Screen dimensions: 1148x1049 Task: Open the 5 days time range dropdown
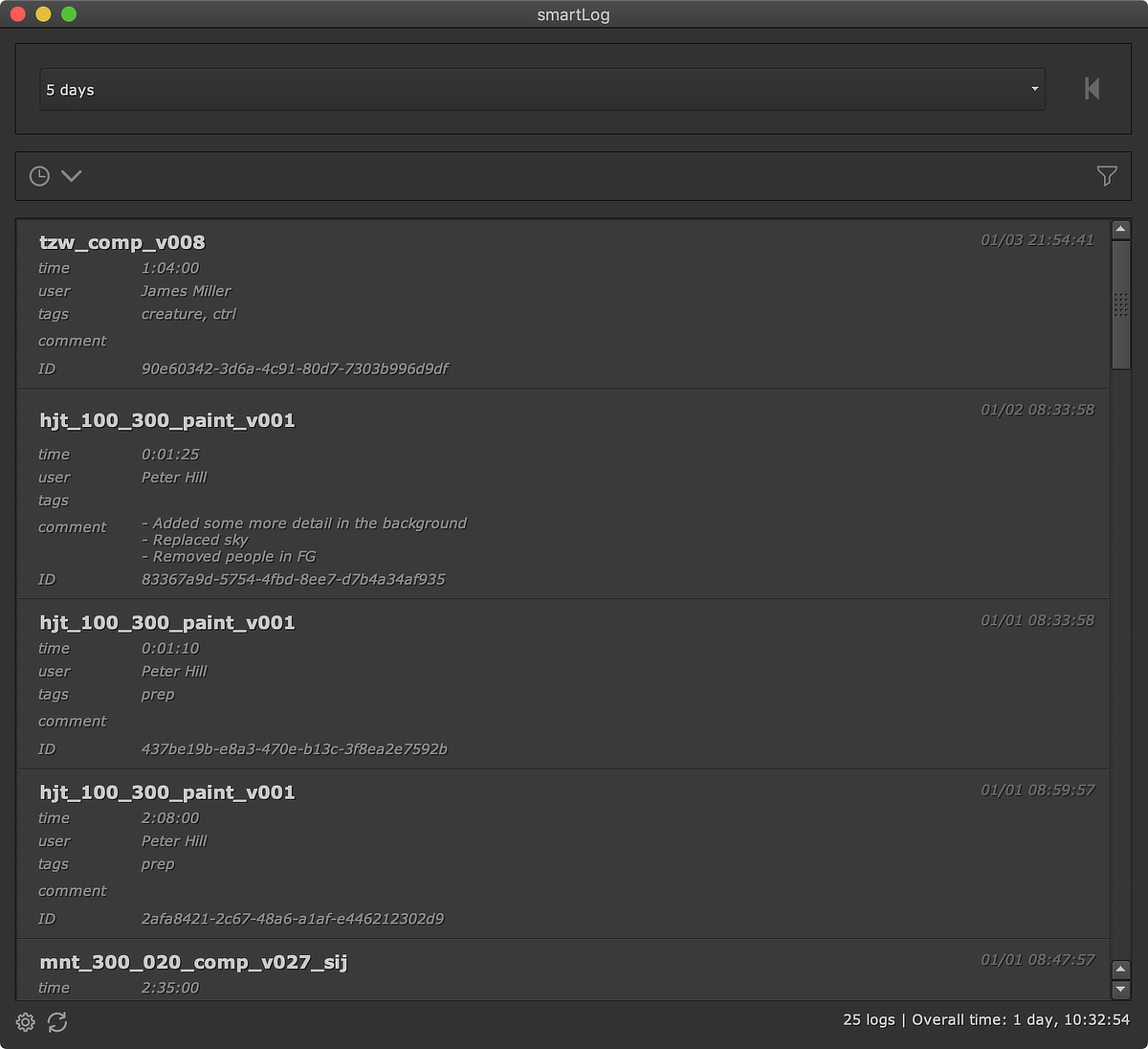(x=541, y=89)
